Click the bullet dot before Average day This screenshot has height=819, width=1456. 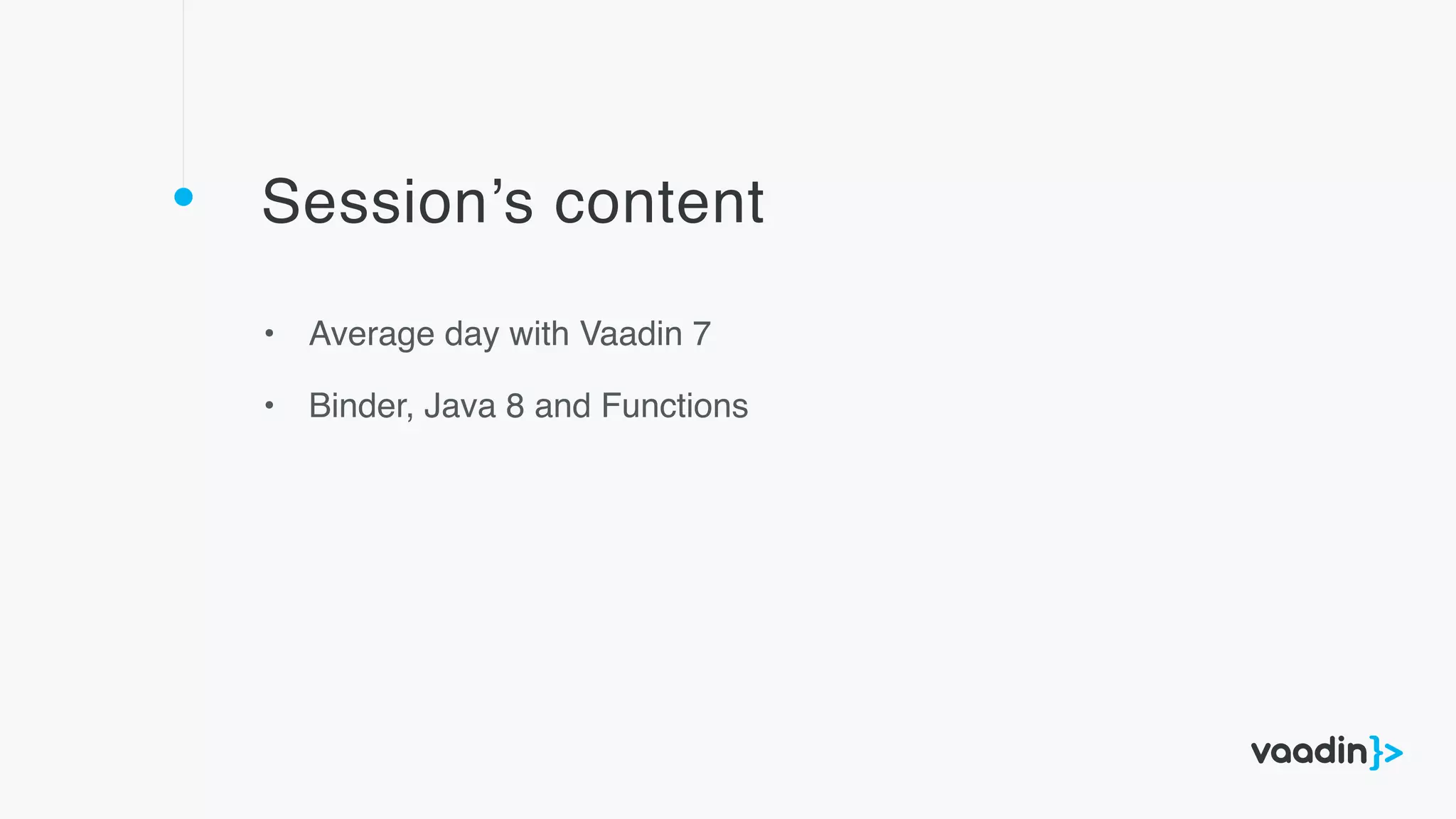[x=269, y=333]
